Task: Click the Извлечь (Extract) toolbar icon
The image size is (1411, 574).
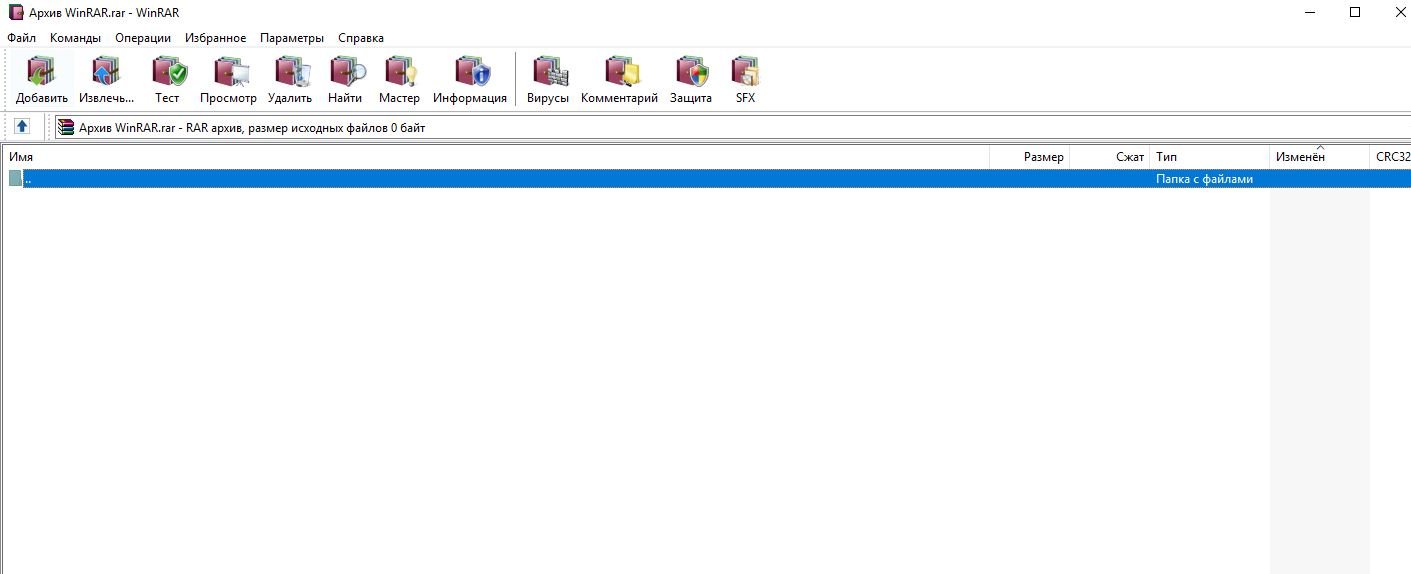Action: [106, 80]
